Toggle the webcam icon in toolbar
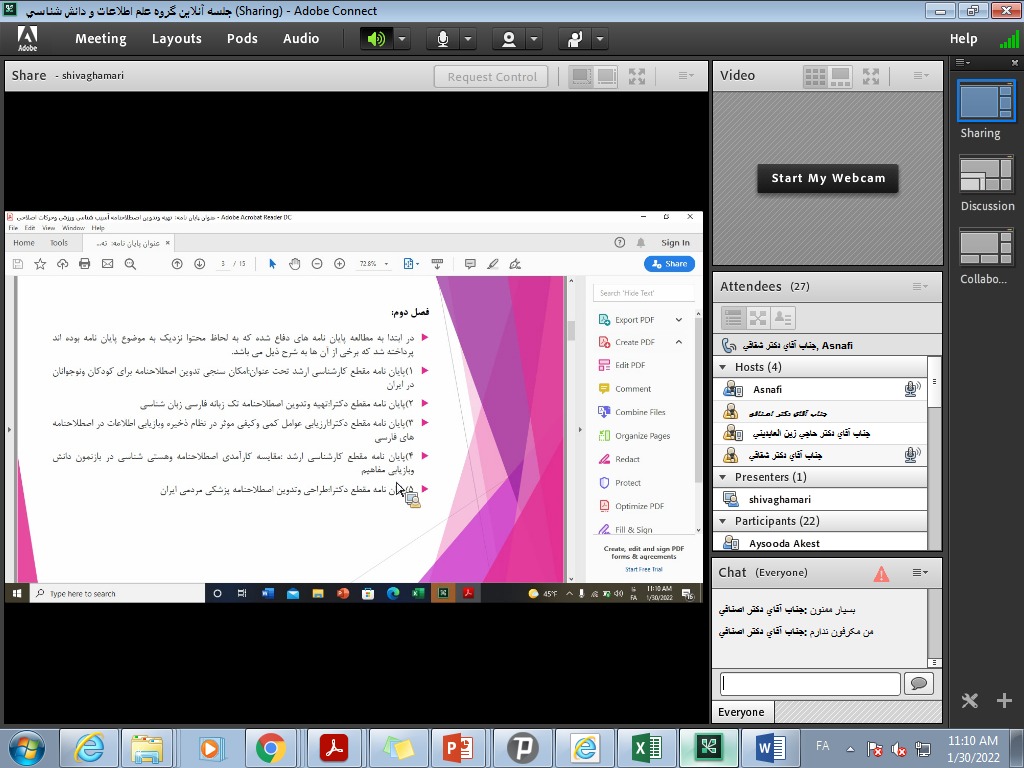The width and height of the screenshot is (1024, 768). coord(509,39)
